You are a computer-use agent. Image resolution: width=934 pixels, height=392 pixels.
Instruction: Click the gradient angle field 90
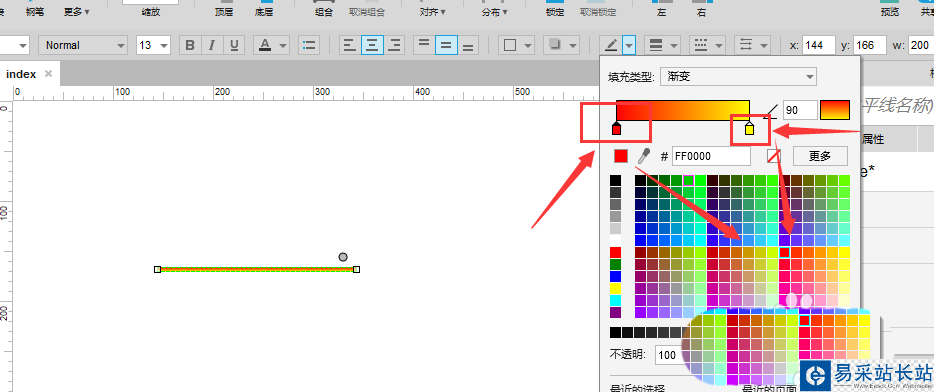coord(800,110)
